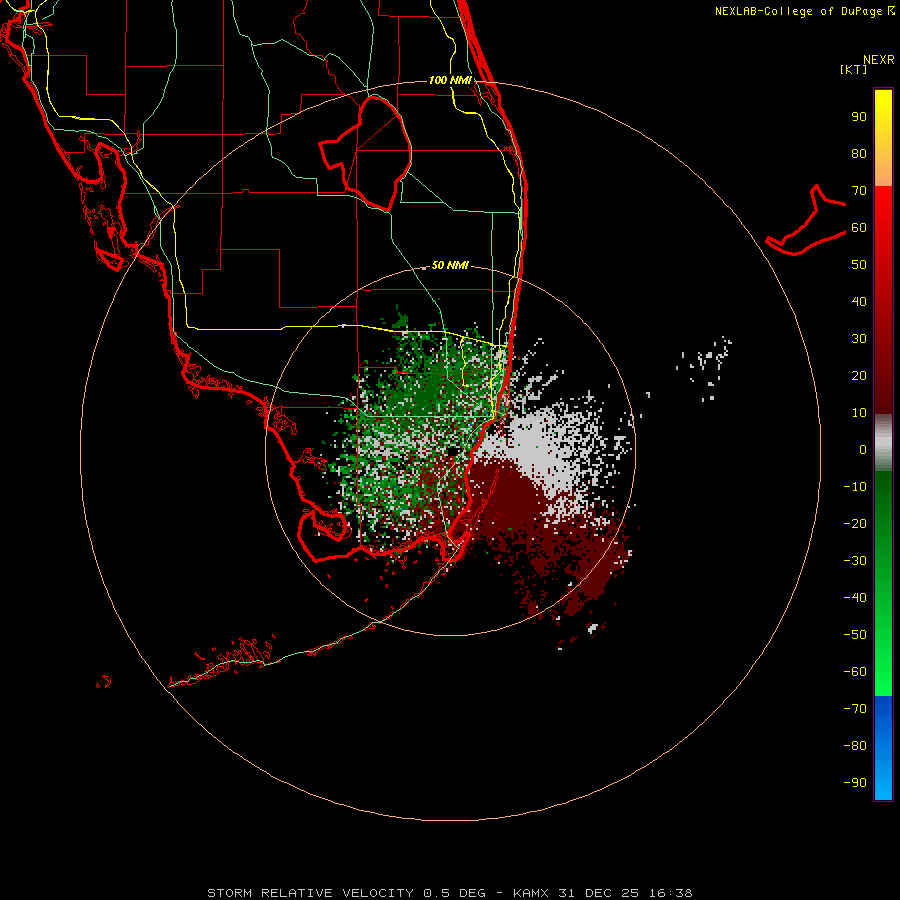Viewport: 900px width, 900px height.
Task: Select the positive 30 knot scale value
Action: coord(859,339)
